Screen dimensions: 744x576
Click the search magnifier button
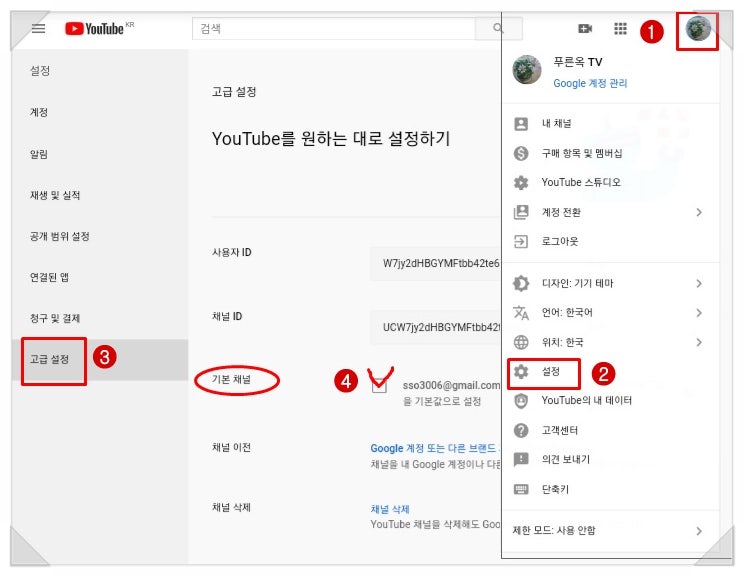(x=498, y=28)
